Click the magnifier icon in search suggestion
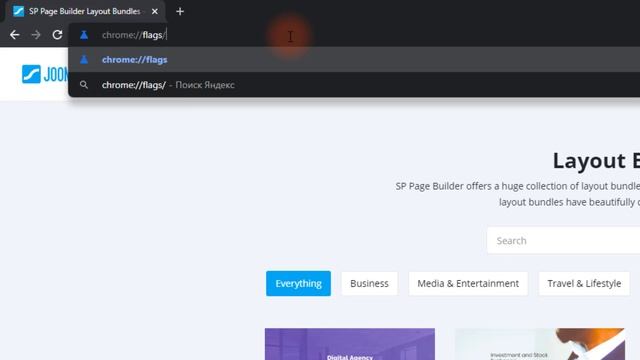 (x=84, y=85)
